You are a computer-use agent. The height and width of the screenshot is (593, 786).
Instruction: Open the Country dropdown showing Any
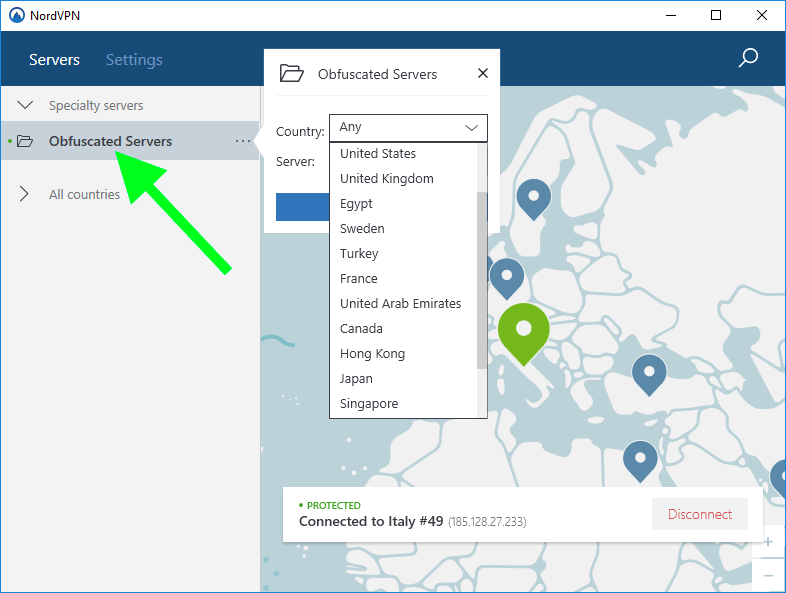point(408,128)
